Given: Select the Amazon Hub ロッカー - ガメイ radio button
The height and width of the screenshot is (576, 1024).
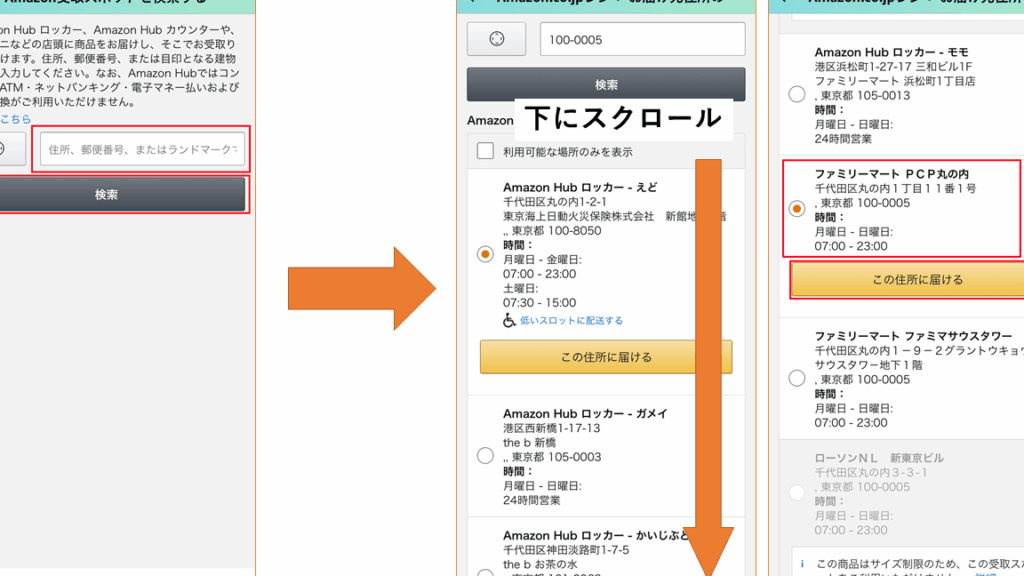Looking at the screenshot, I should coord(485,455).
